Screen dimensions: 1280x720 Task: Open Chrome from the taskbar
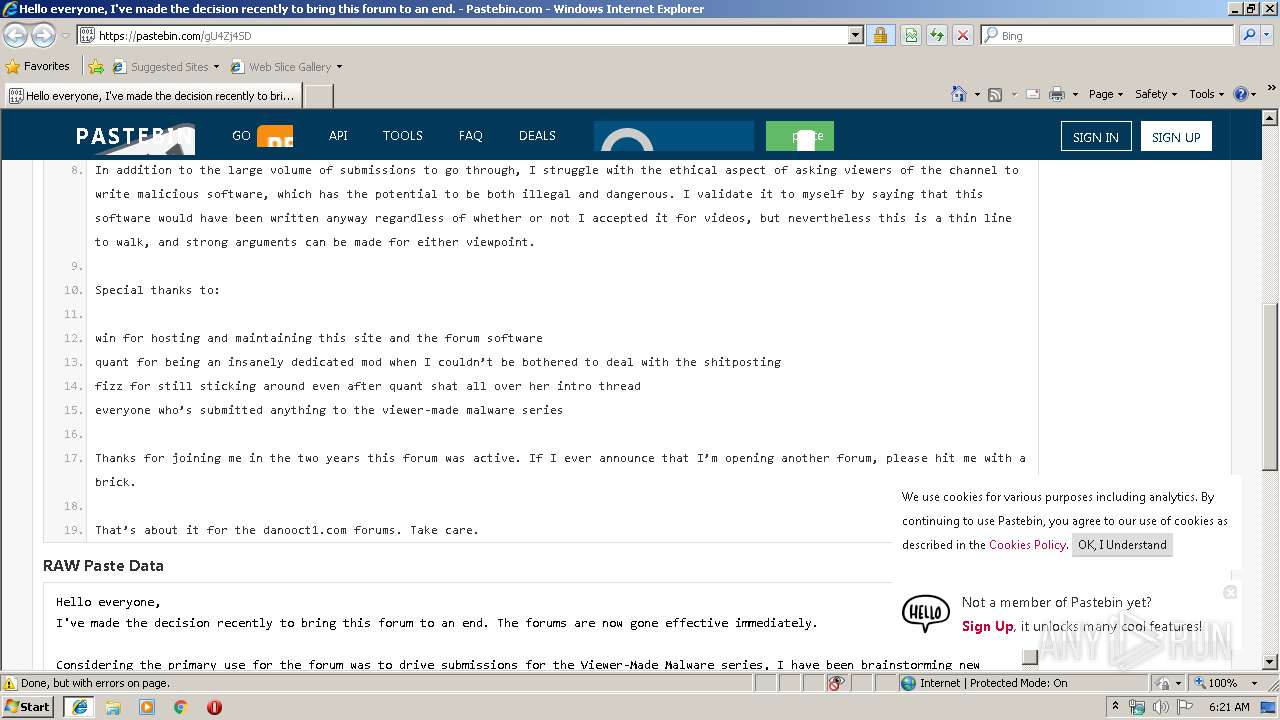click(181, 707)
